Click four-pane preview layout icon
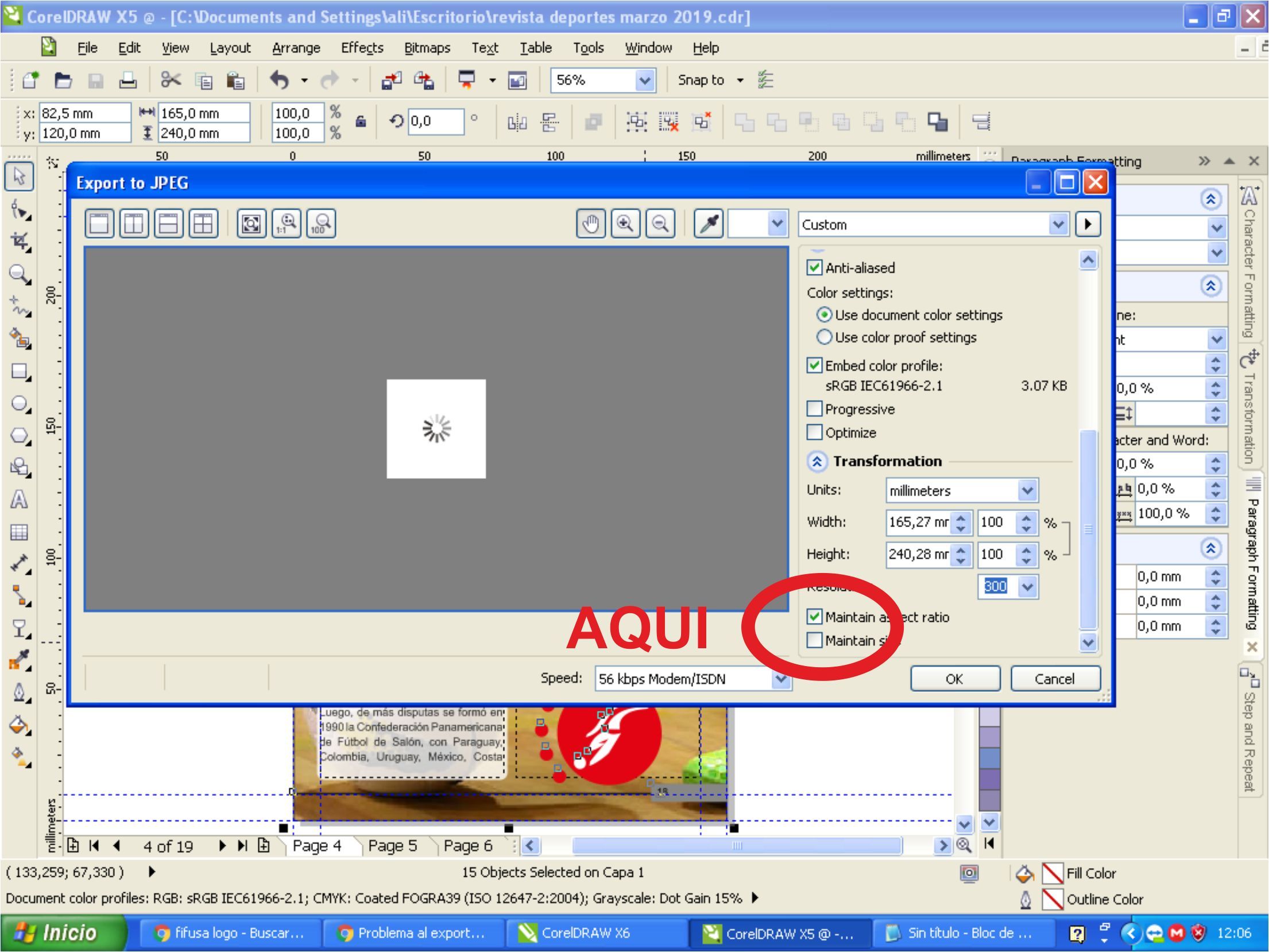 (203, 223)
